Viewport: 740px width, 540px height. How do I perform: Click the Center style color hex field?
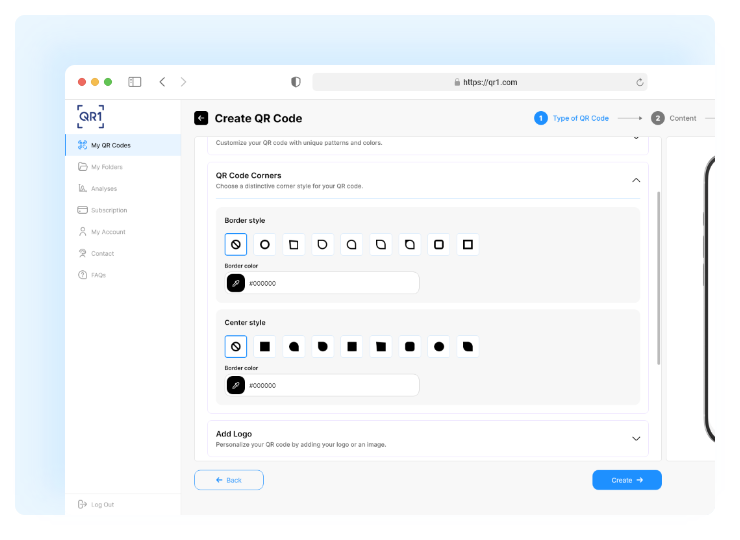click(x=330, y=385)
